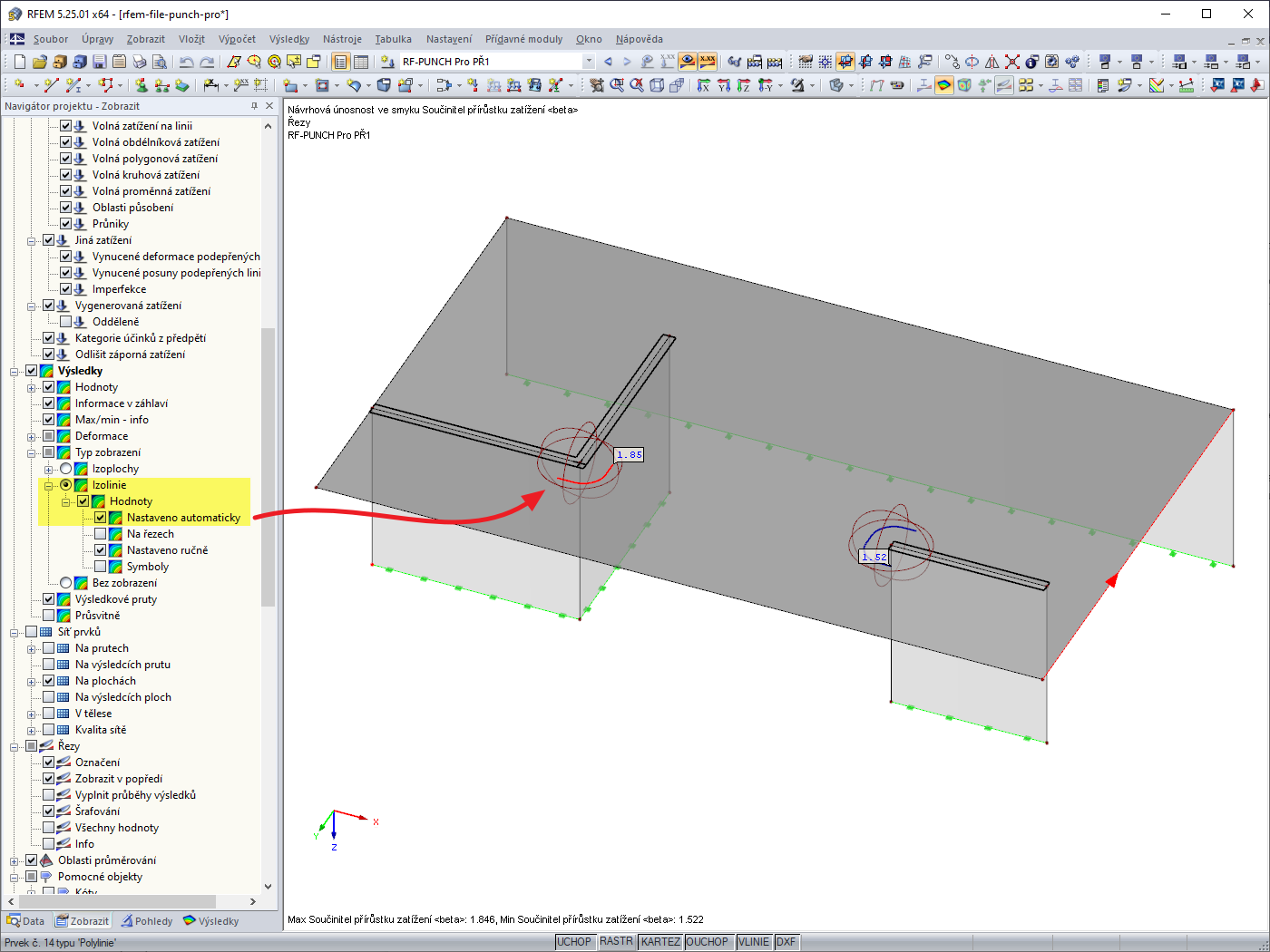Check the 'Oddělené' checkbox
The image size is (1270, 952).
coord(66,322)
